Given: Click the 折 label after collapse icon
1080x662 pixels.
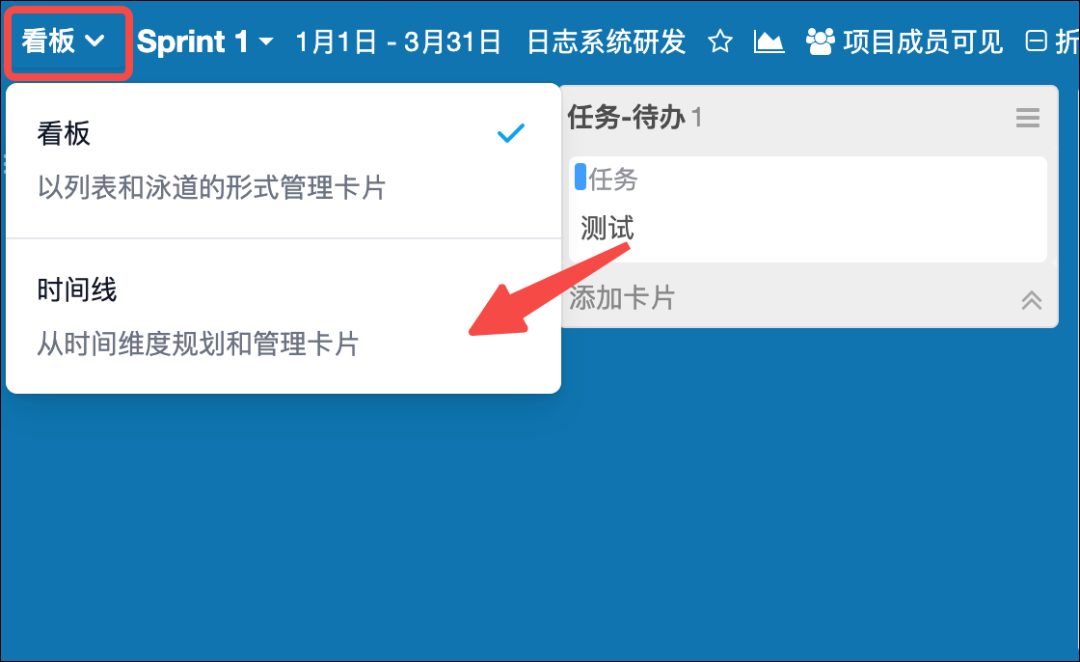Looking at the screenshot, I should [x=1067, y=42].
